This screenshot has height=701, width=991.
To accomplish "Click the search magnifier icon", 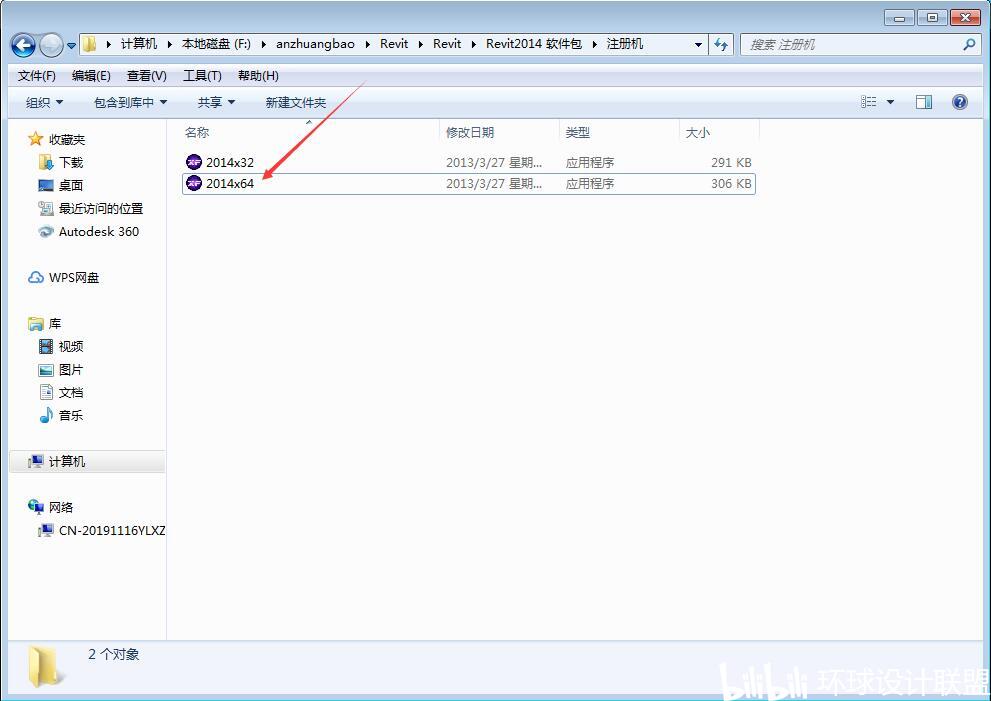I will (x=969, y=44).
